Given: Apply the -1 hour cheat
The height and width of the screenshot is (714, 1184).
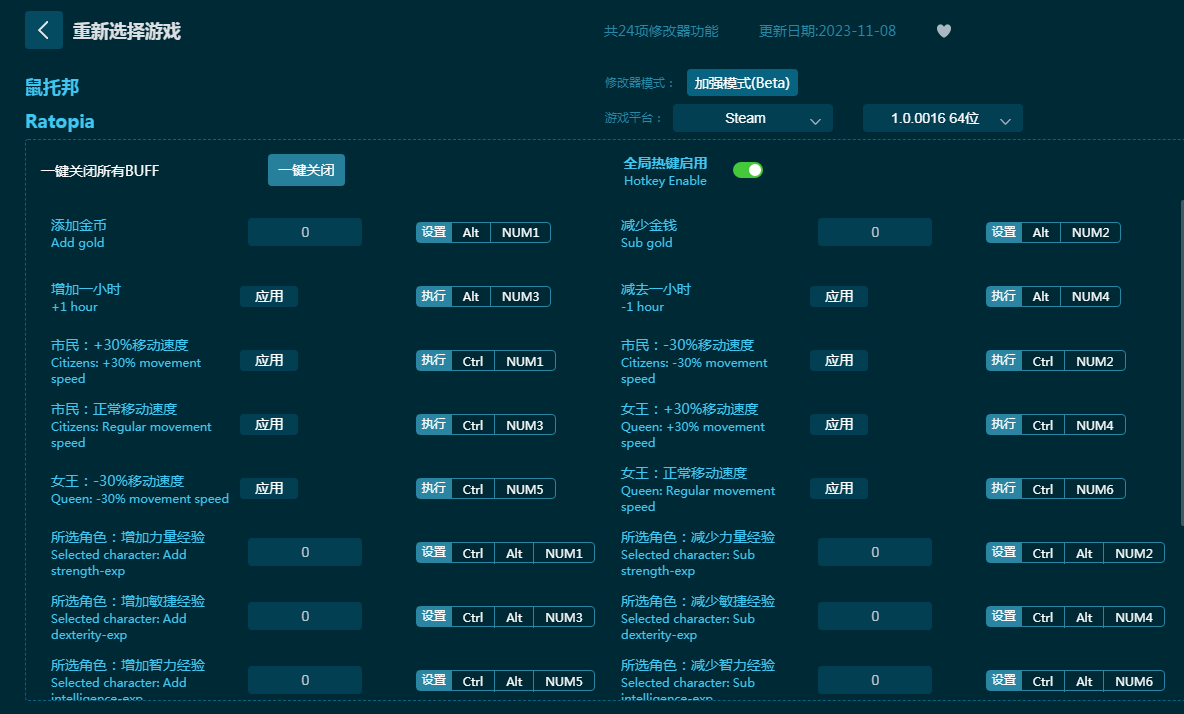Looking at the screenshot, I should click(x=839, y=296).
